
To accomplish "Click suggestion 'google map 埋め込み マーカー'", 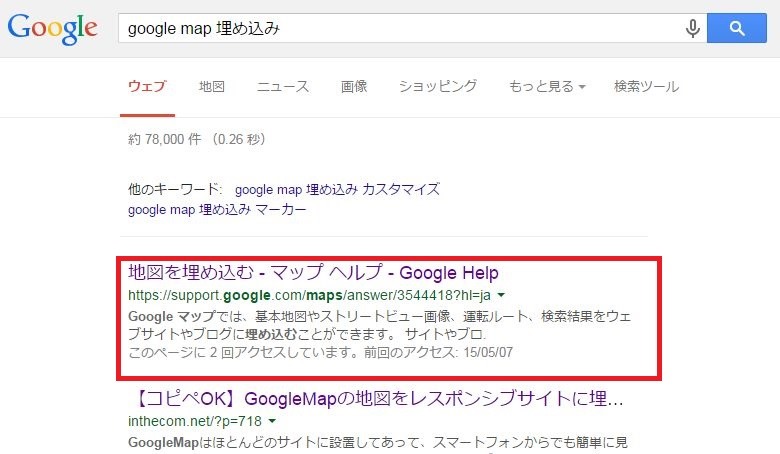I will 217,210.
